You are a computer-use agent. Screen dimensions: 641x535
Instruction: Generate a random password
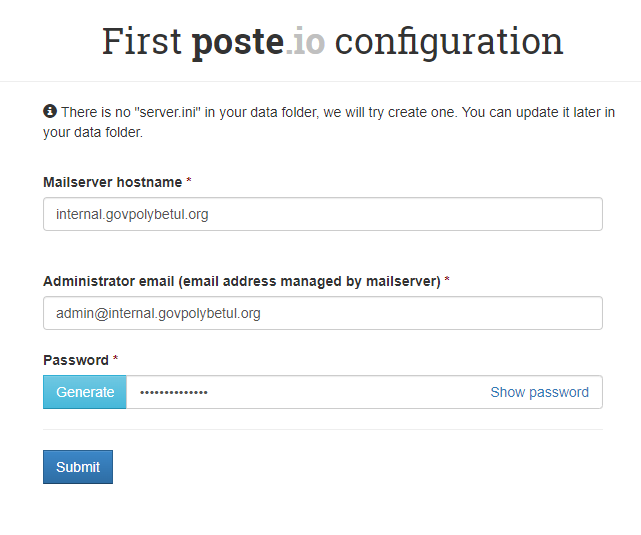coord(85,392)
